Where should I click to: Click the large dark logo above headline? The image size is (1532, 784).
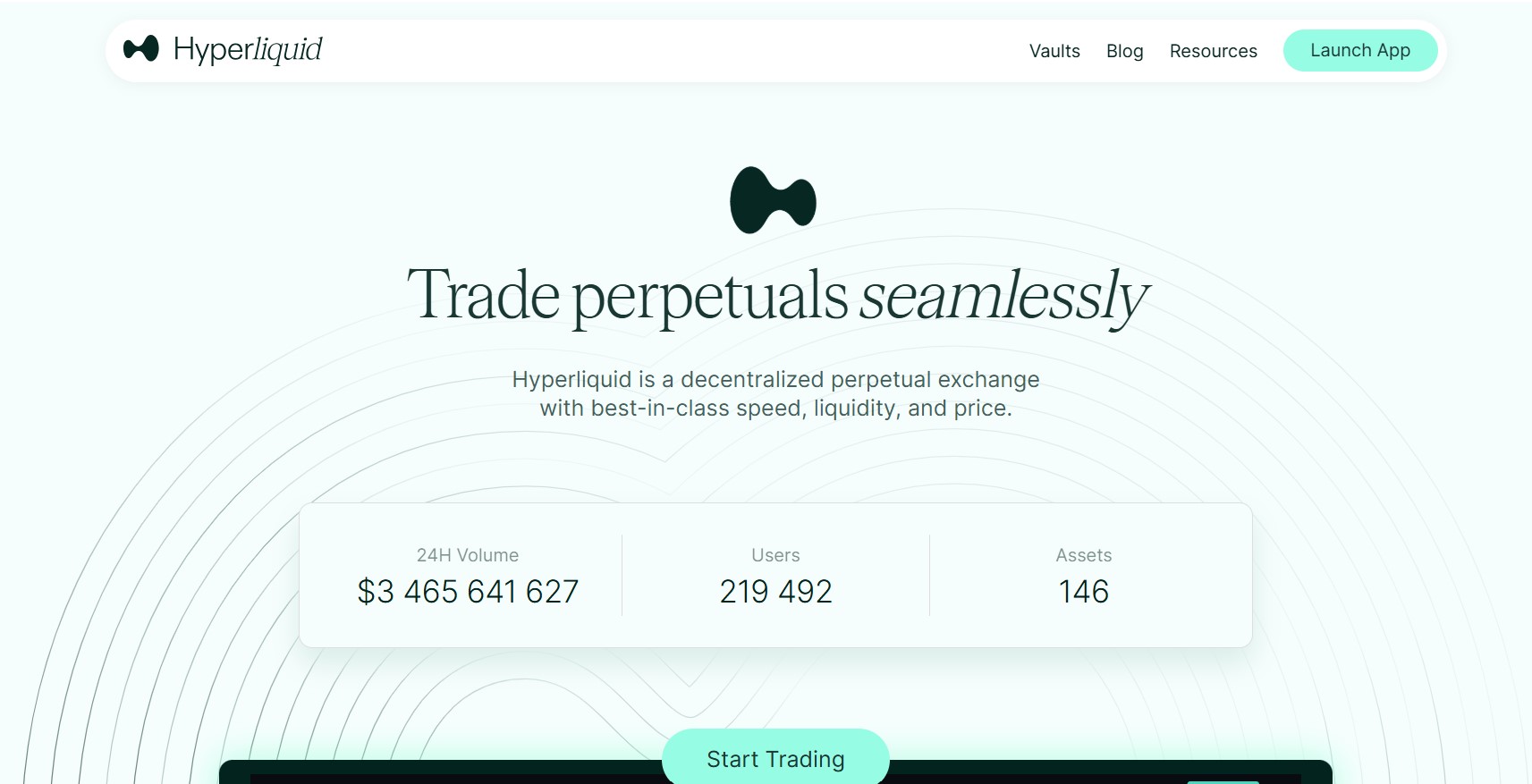(774, 200)
